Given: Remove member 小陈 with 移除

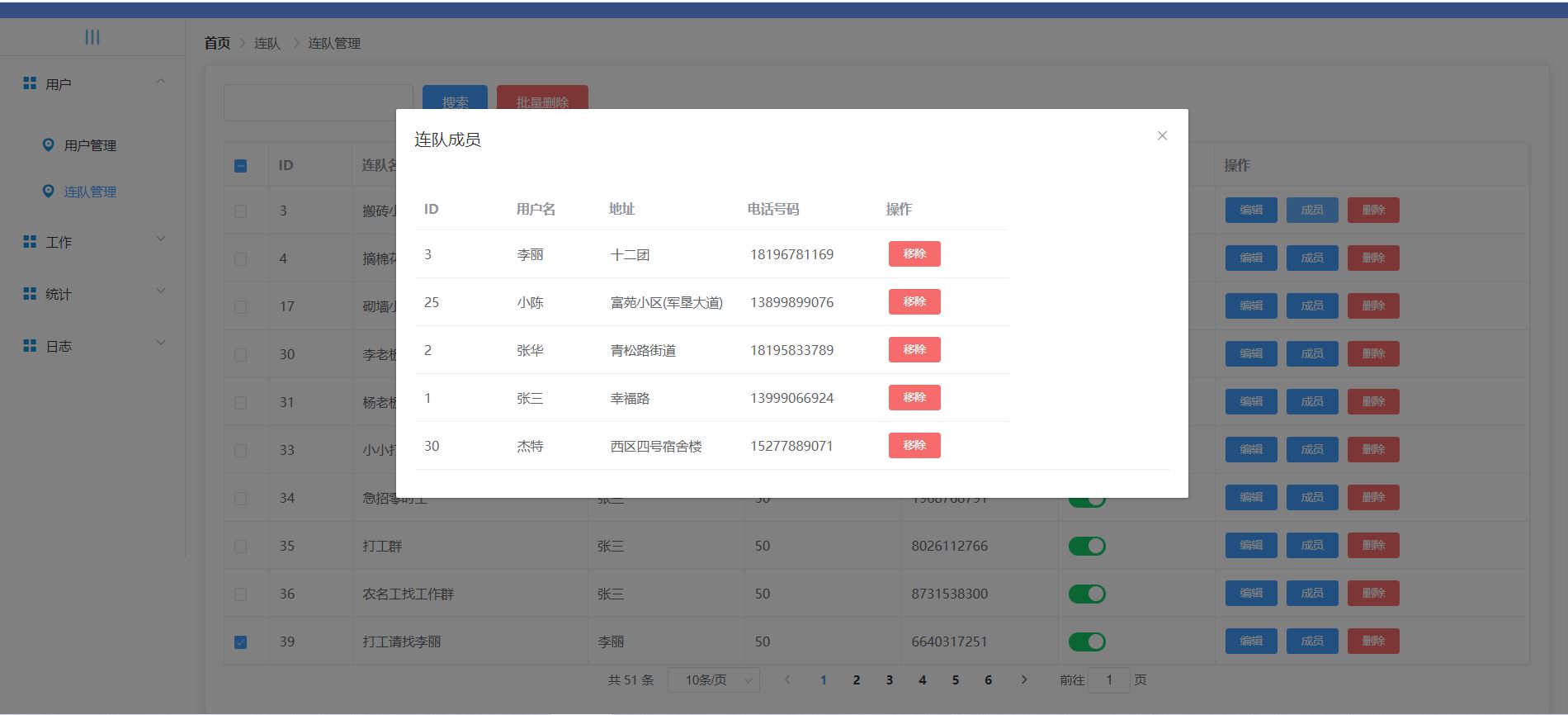Looking at the screenshot, I should click(x=914, y=301).
